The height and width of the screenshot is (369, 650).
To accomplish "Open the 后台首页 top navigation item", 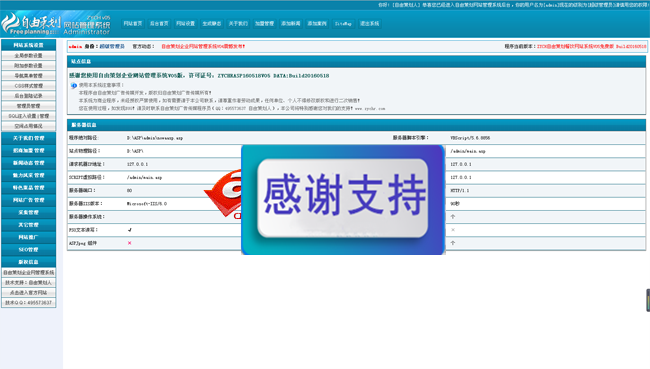I will pyautogui.click(x=159, y=24).
